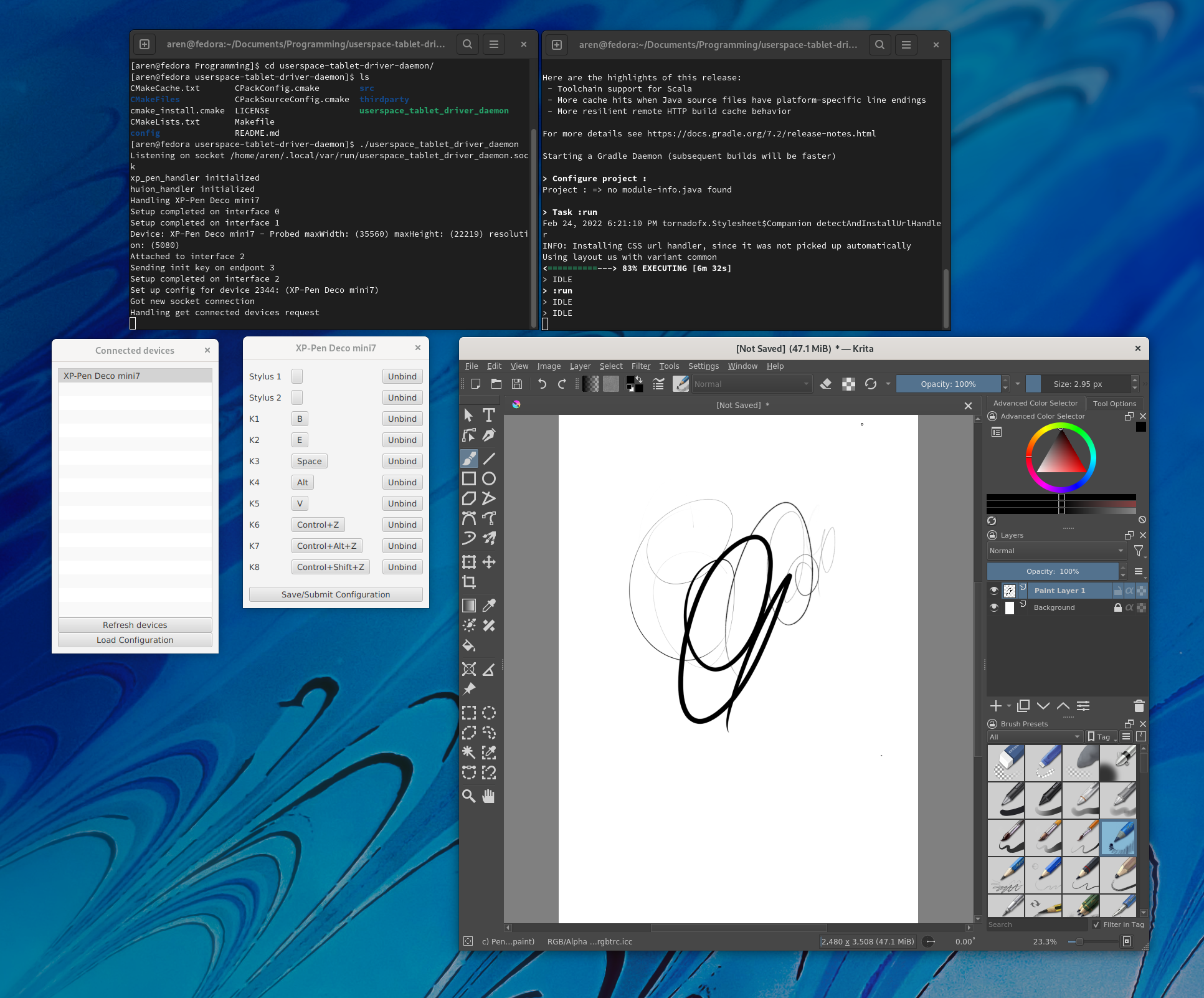
Task: Open the brush preset tag All dropdown
Action: pyautogui.click(x=1034, y=736)
